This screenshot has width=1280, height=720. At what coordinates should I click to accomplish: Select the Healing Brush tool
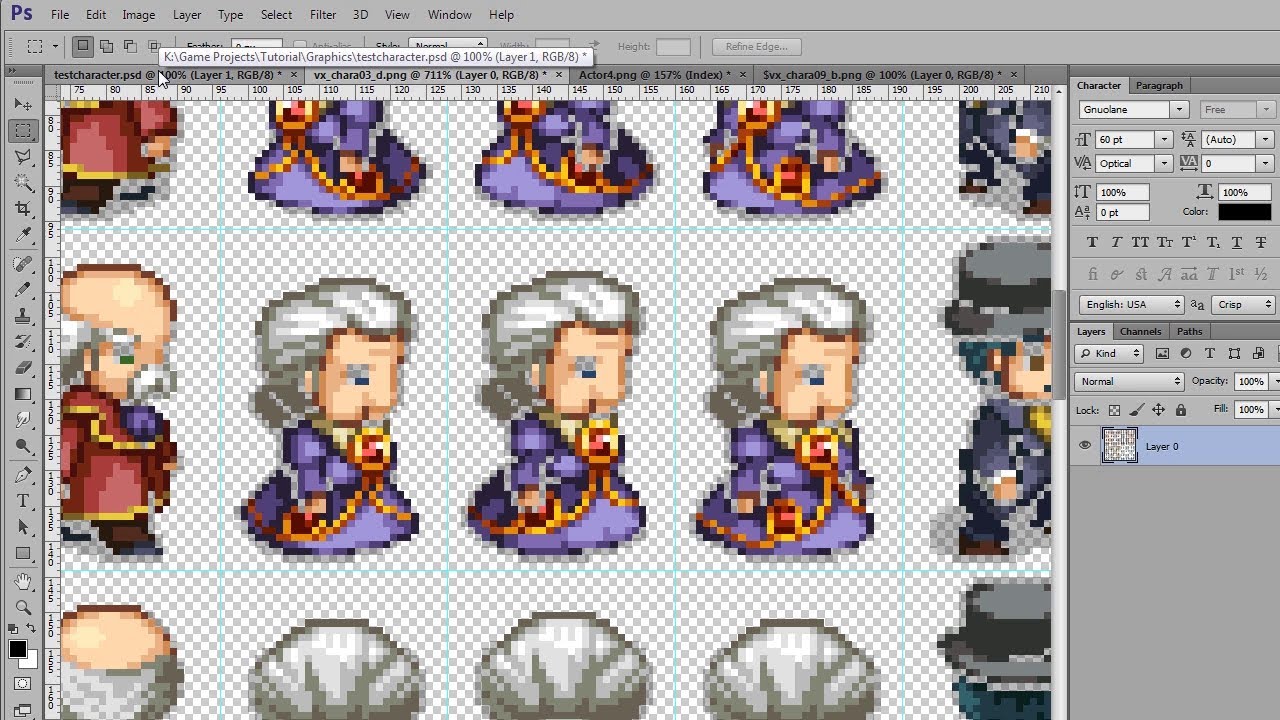(x=23, y=264)
